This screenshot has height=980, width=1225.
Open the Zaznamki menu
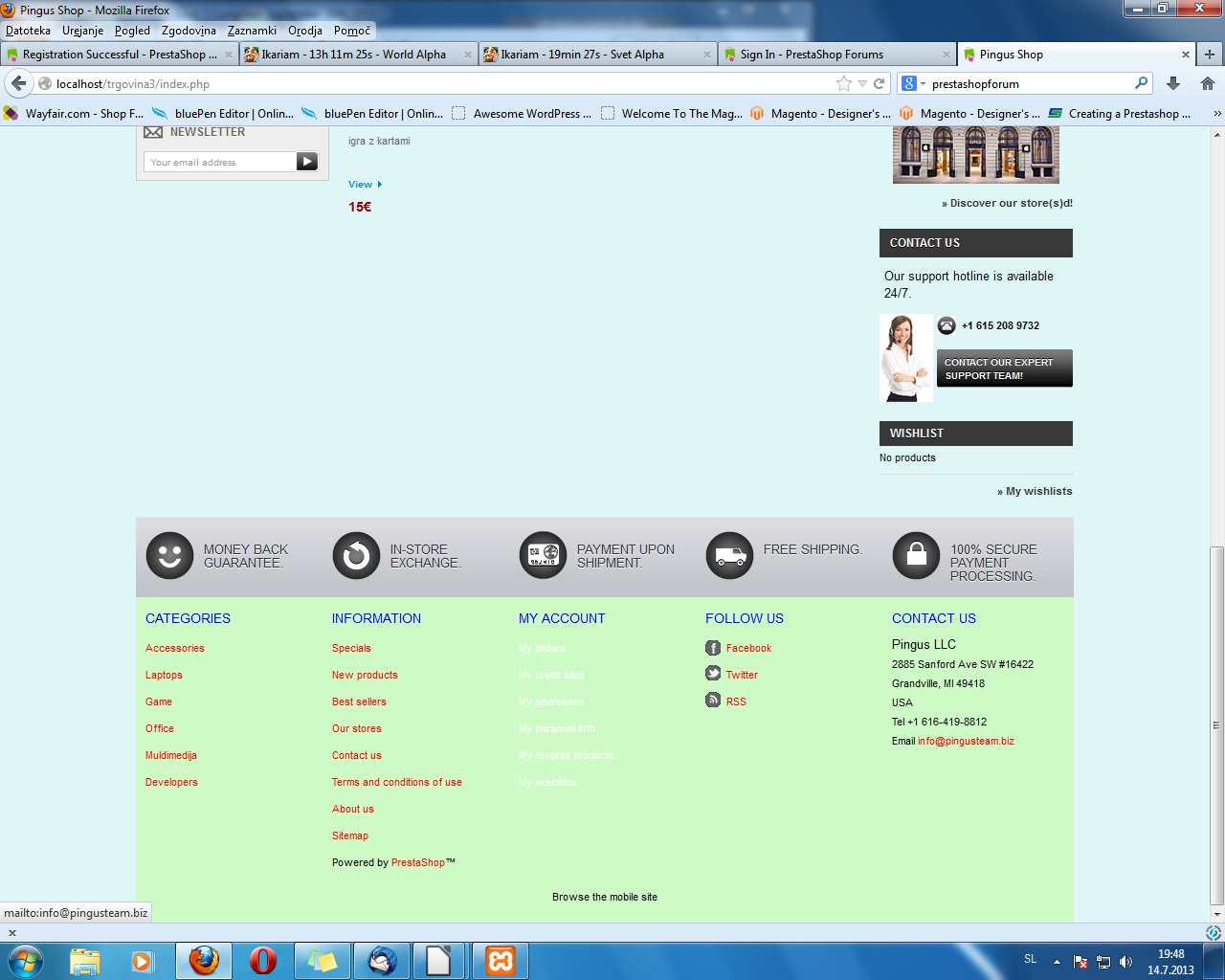click(252, 31)
